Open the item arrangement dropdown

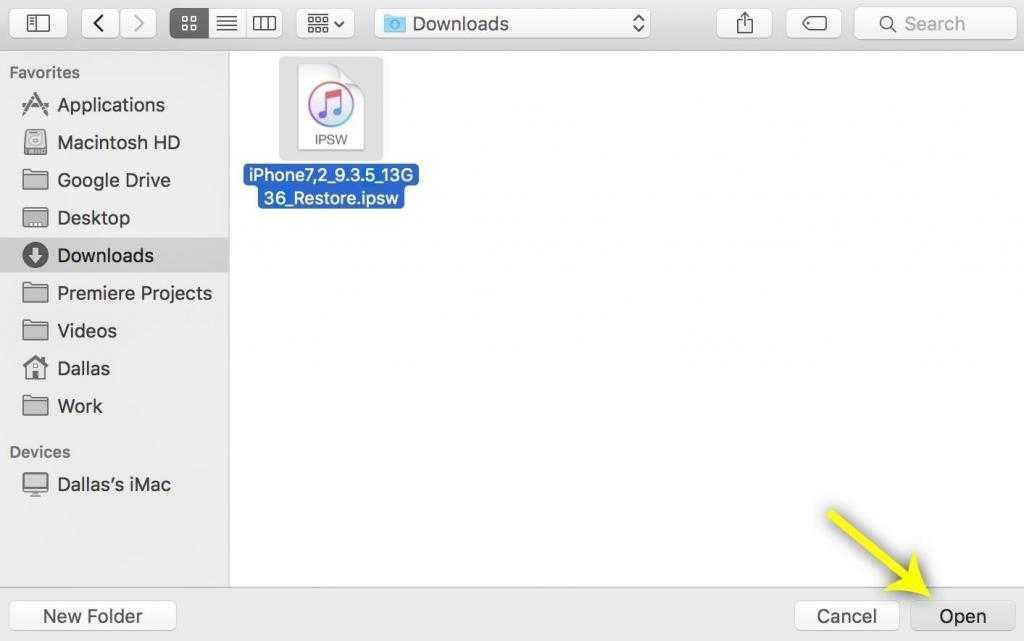pyautogui.click(x=324, y=24)
